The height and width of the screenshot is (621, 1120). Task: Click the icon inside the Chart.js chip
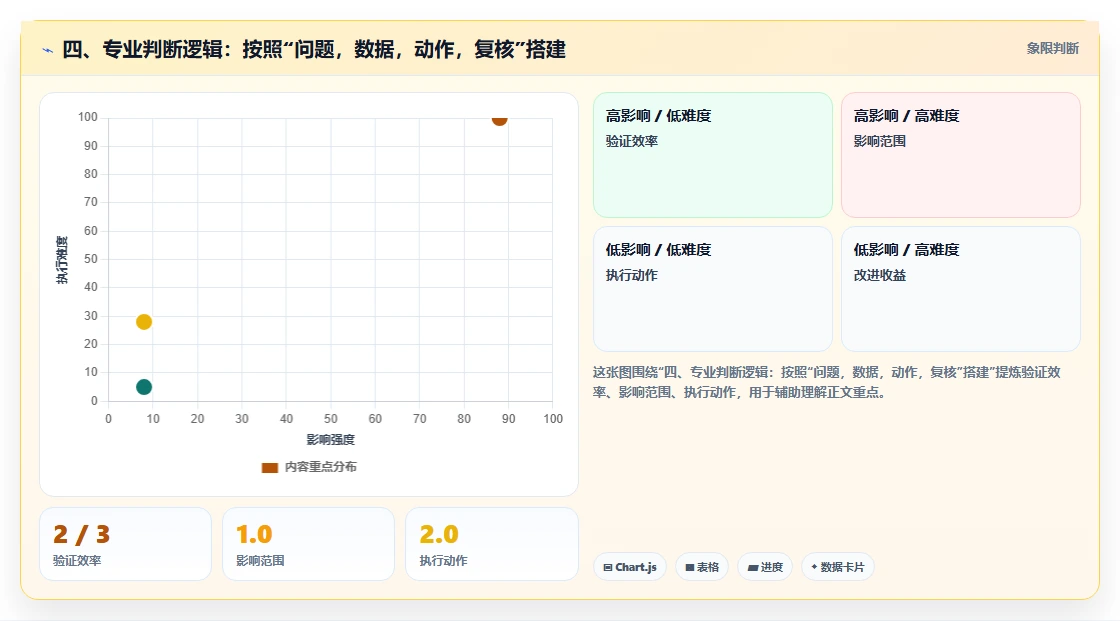click(608, 567)
